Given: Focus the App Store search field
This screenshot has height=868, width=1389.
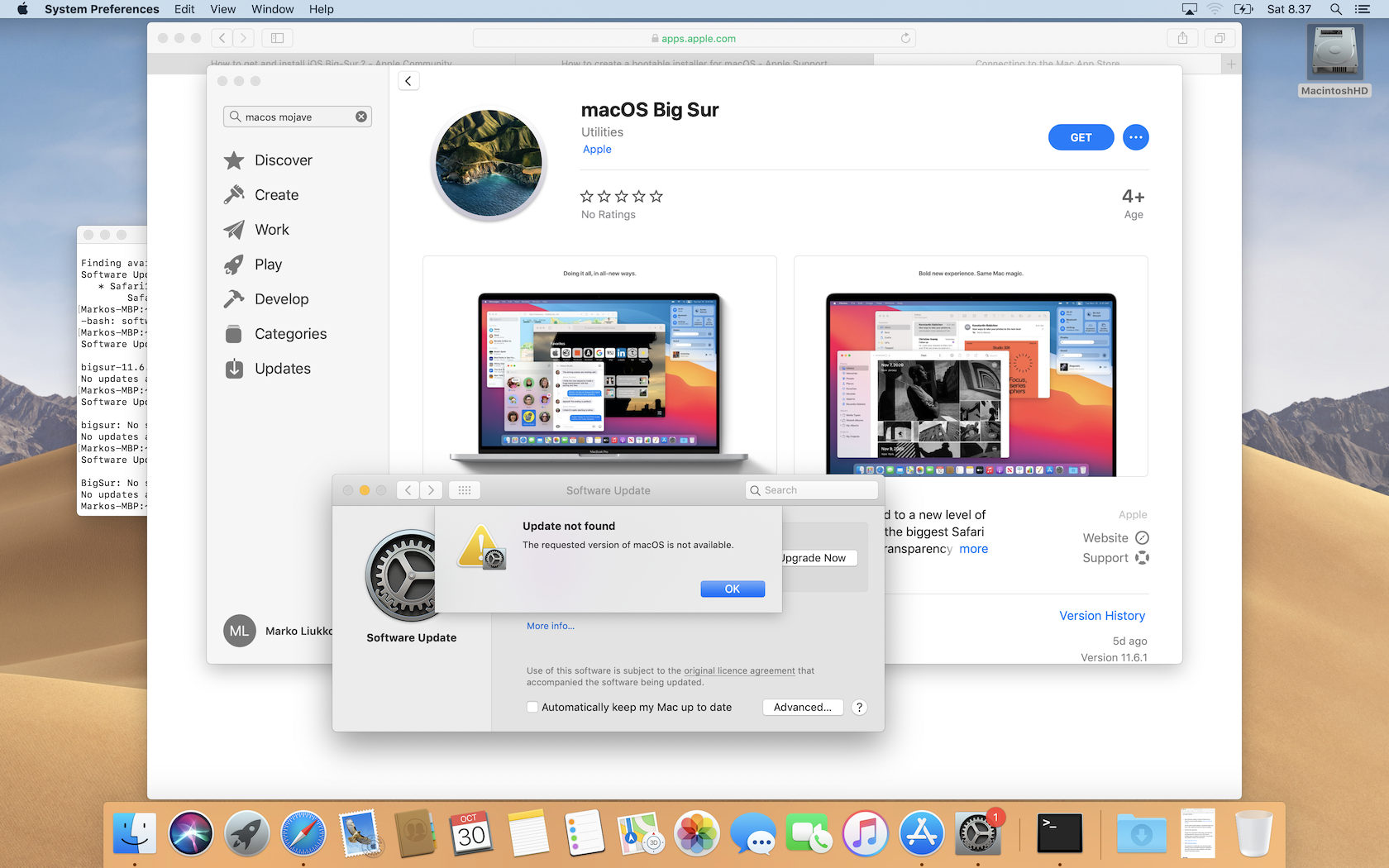Looking at the screenshot, I should coord(298,117).
